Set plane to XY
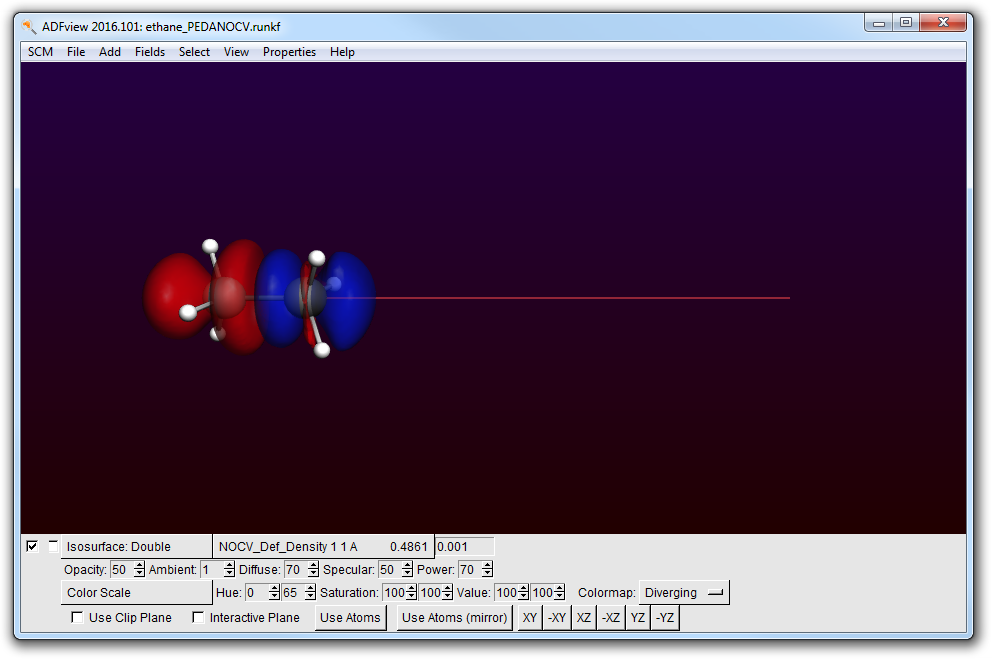This screenshot has height=659, width=992. pyautogui.click(x=530, y=617)
